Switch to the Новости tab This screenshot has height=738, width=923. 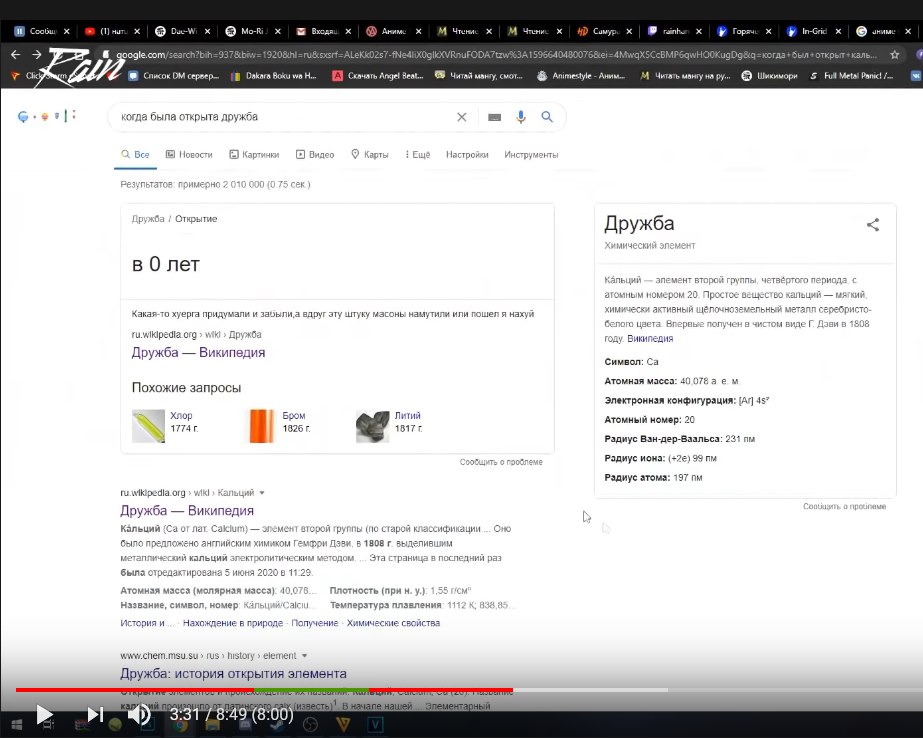tap(189, 154)
